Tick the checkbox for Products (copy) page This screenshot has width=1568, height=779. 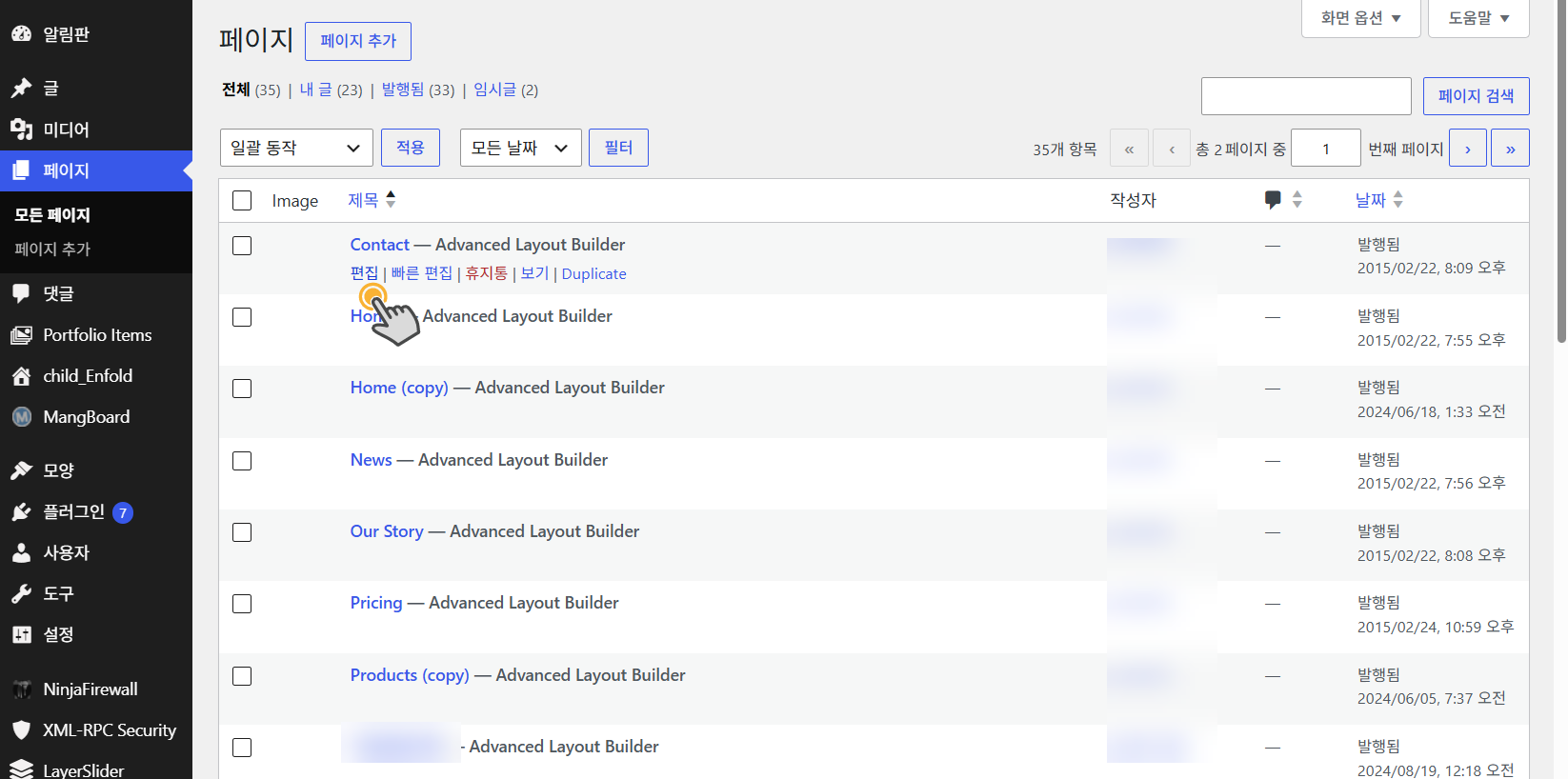point(242,676)
